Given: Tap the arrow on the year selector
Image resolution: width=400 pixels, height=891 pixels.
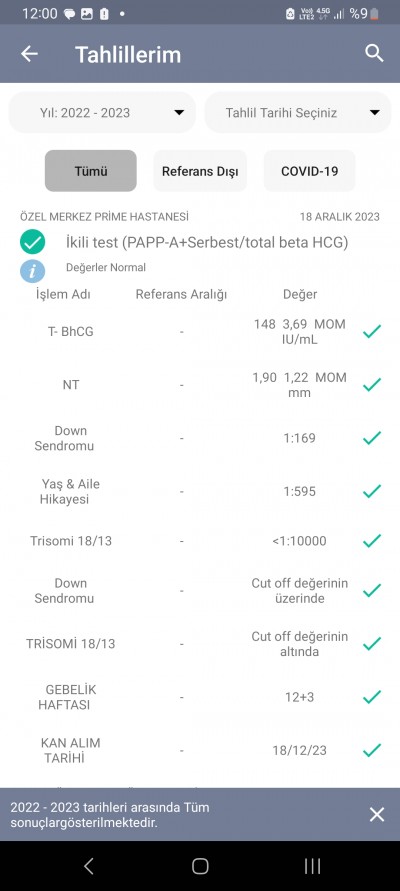Looking at the screenshot, I should point(179,113).
